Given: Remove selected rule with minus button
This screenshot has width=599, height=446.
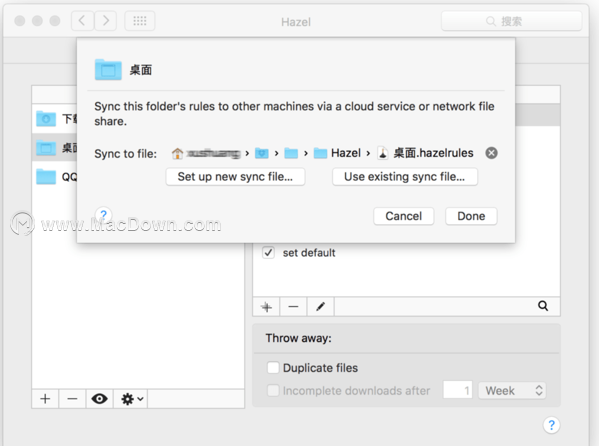Looking at the screenshot, I should click(x=293, y=307).
